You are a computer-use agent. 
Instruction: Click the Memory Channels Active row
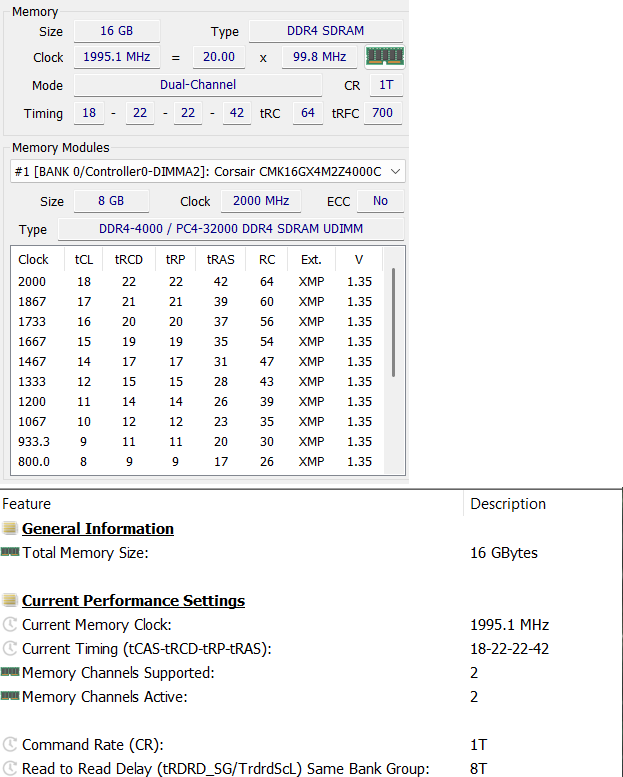pyautogui.click(x=311, y=697)
